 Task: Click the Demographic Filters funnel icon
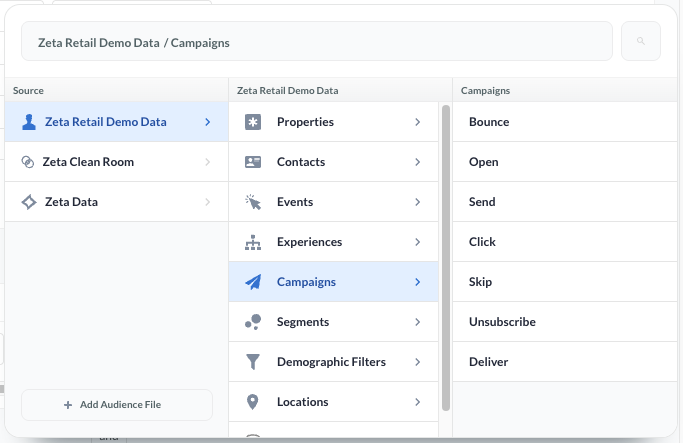pos(253,362)
